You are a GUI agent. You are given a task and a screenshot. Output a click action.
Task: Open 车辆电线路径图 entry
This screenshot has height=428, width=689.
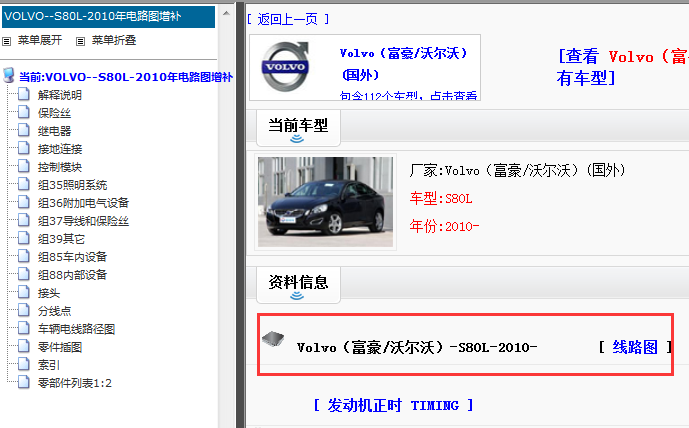click(76, 329)
